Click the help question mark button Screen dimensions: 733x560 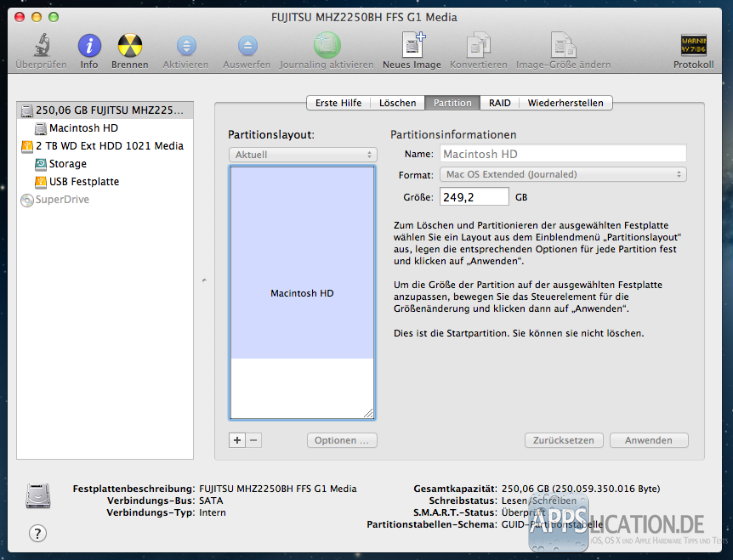38,533
